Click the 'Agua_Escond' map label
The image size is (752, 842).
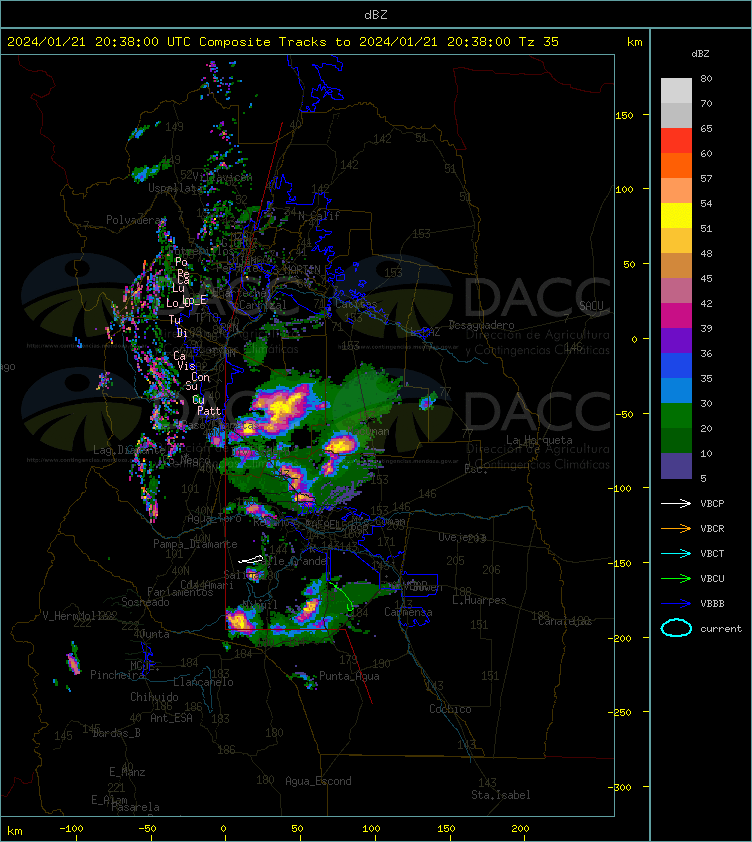click(318, 781)
